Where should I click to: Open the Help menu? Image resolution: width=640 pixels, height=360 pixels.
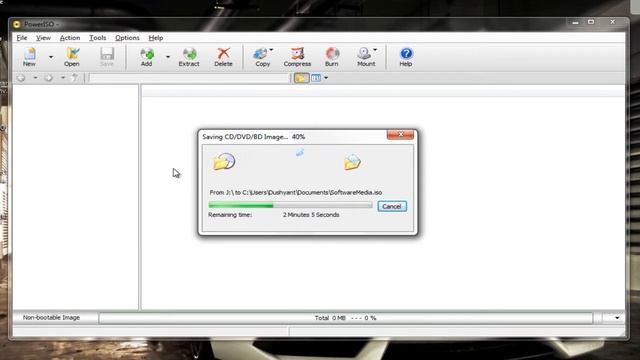click(156, 38)
